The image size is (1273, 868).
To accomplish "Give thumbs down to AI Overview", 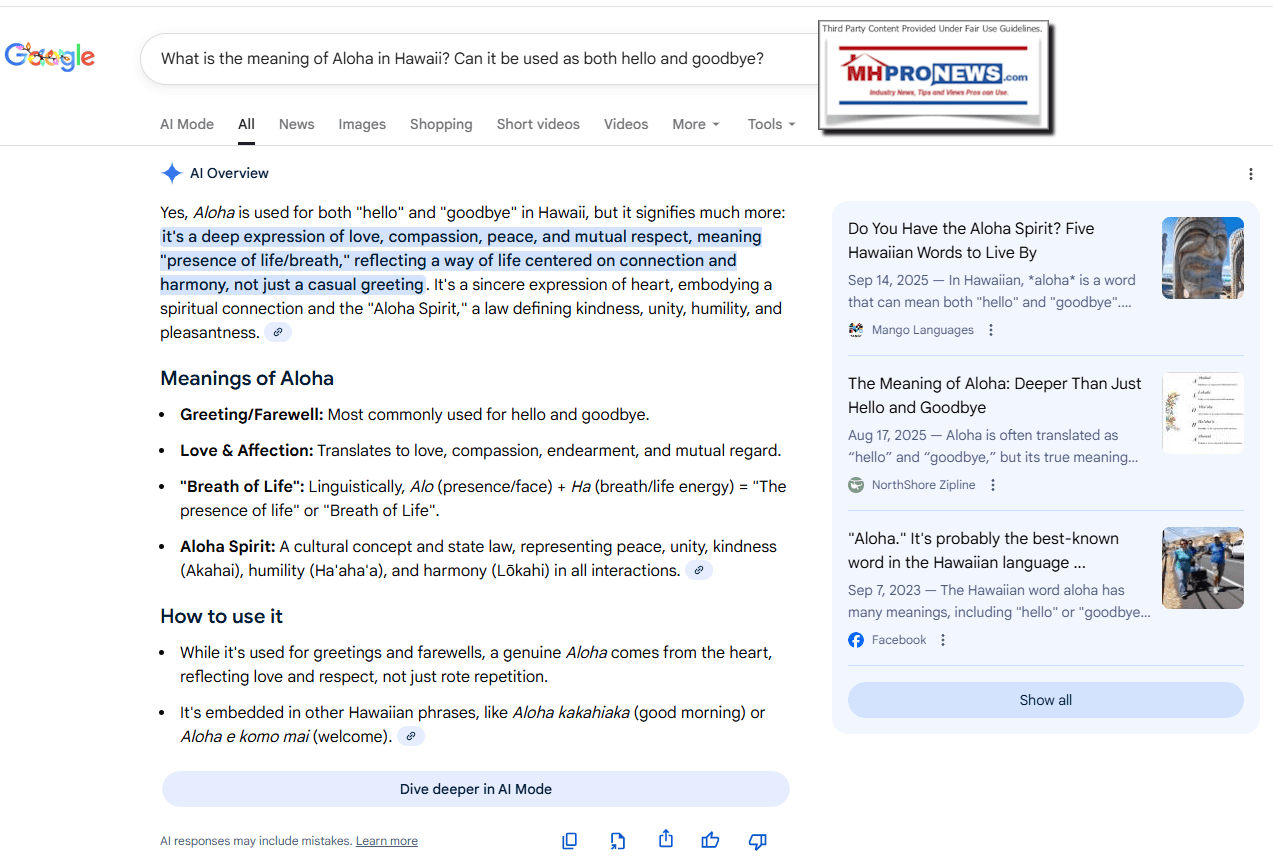I will coord(758,841).
